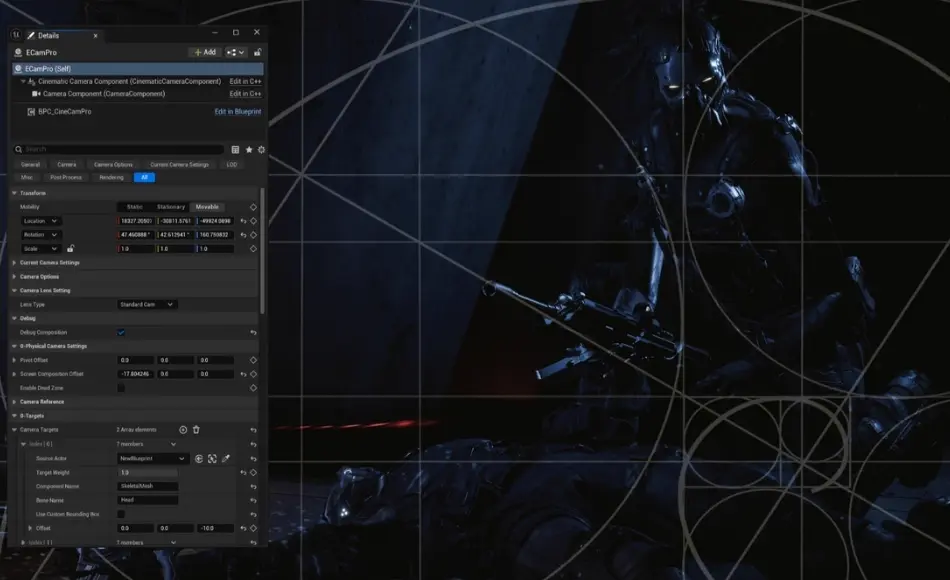
Task: Empty Camera Targets array with trash icon
Action: 196,430
